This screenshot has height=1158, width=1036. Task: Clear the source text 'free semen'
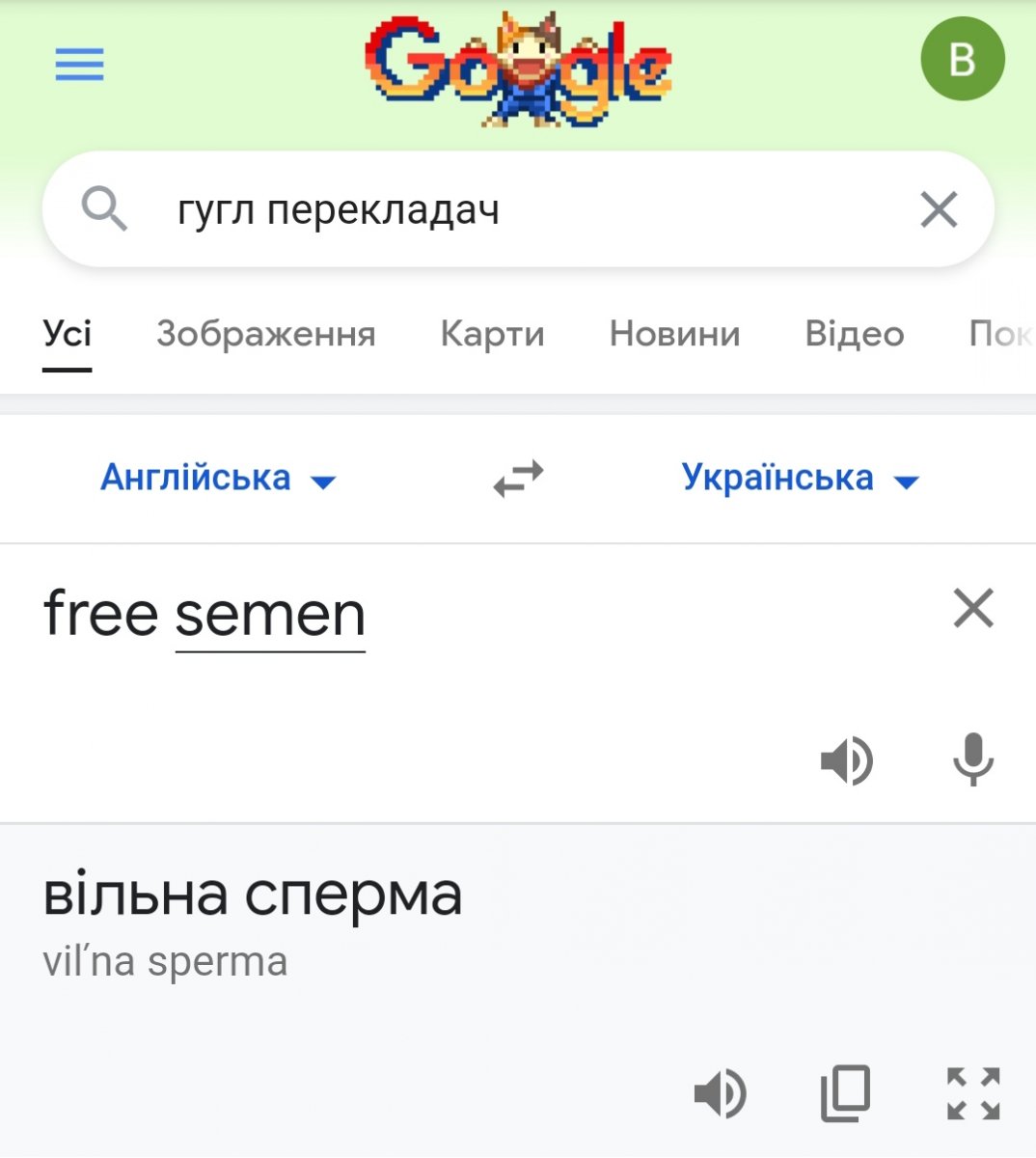click(973, 608)
